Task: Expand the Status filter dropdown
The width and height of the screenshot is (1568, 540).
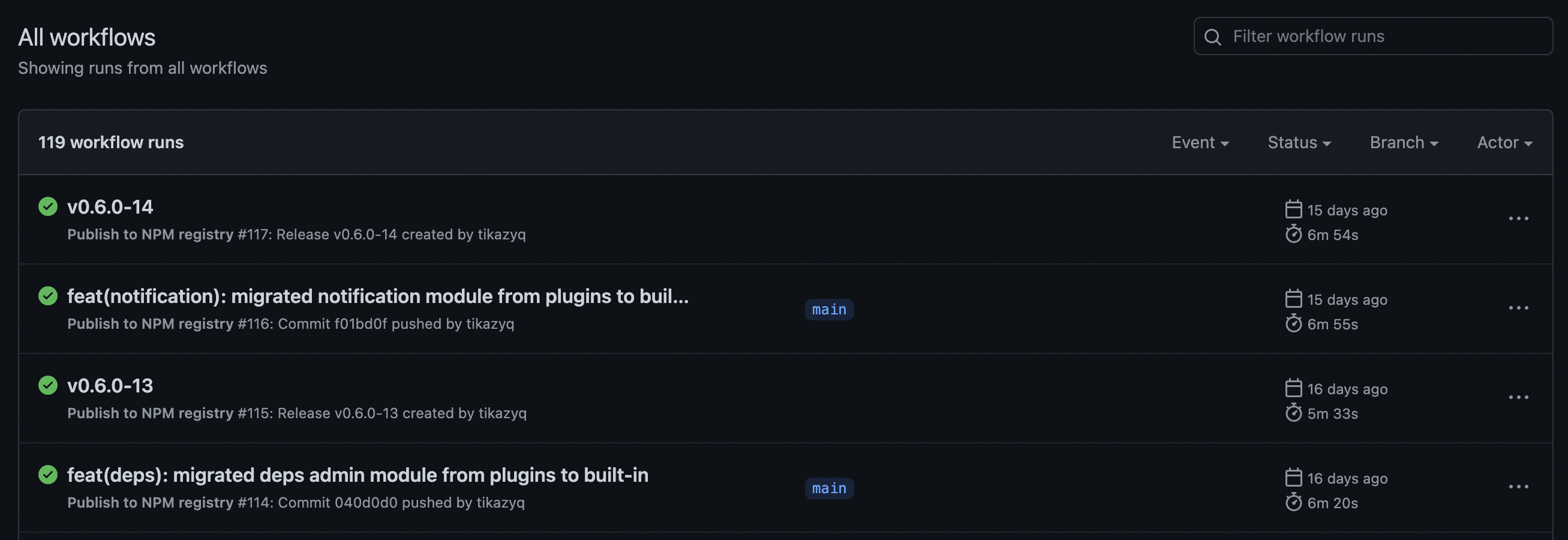Action: tap(1299, 142)
